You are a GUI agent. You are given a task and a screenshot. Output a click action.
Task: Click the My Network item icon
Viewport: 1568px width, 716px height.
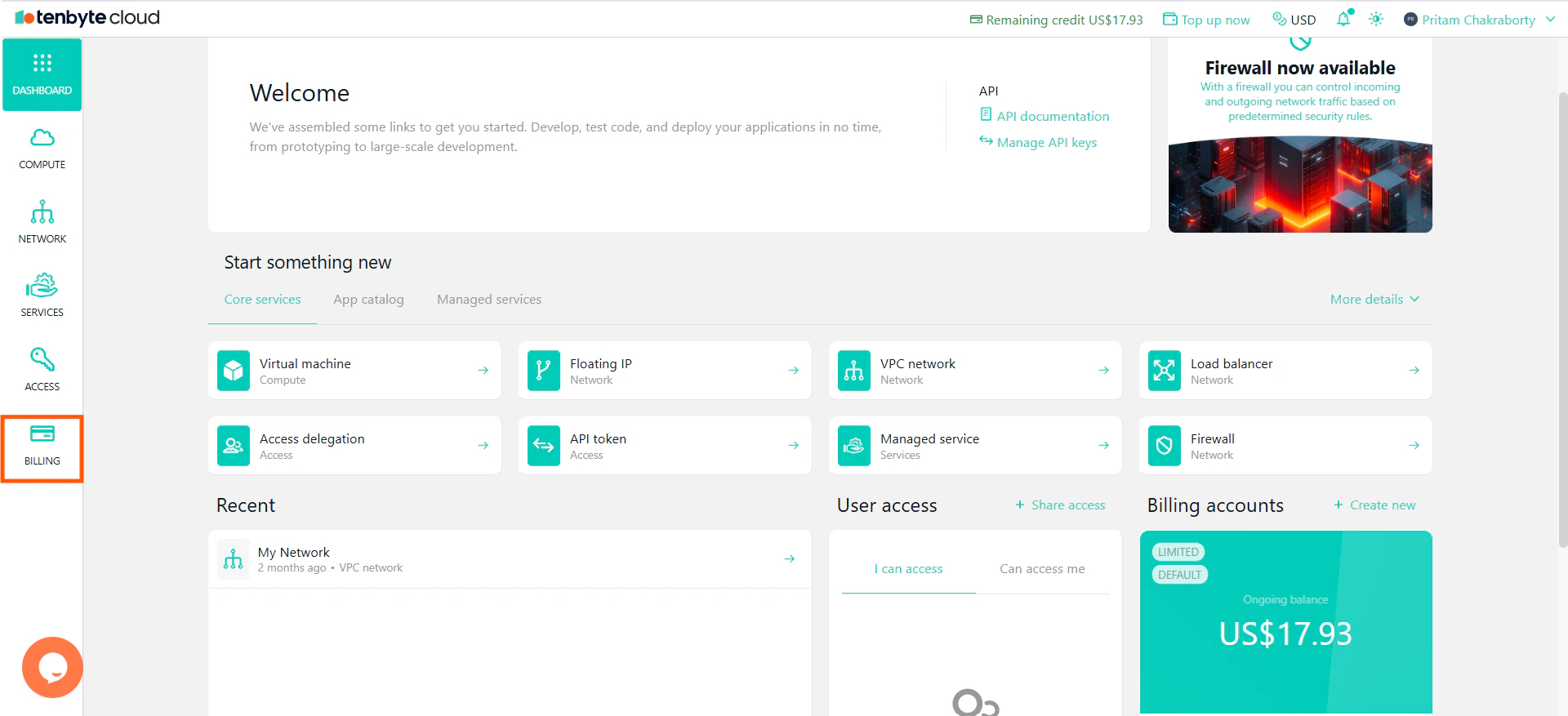coord(234,559)
